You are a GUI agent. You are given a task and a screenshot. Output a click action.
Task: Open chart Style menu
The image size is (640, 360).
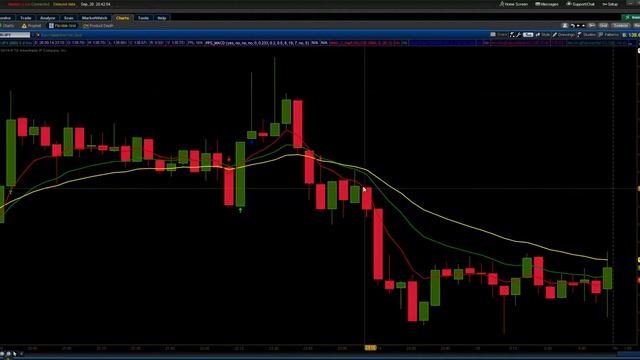pos(542,35)
